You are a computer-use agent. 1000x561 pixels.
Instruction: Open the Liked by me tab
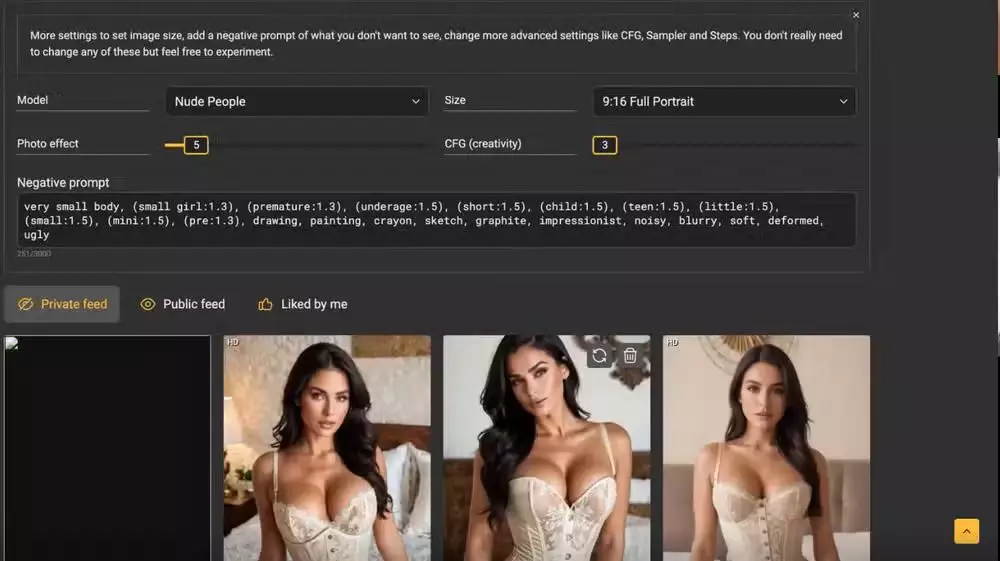(314, 304)
